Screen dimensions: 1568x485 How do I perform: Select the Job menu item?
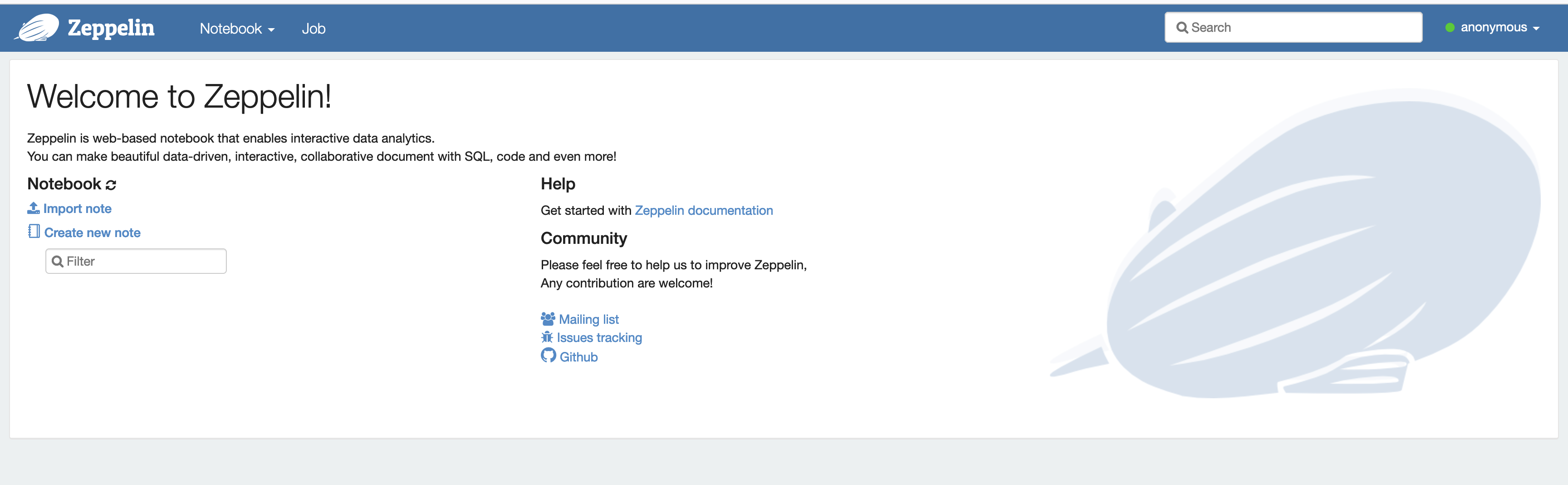point(314,28)
